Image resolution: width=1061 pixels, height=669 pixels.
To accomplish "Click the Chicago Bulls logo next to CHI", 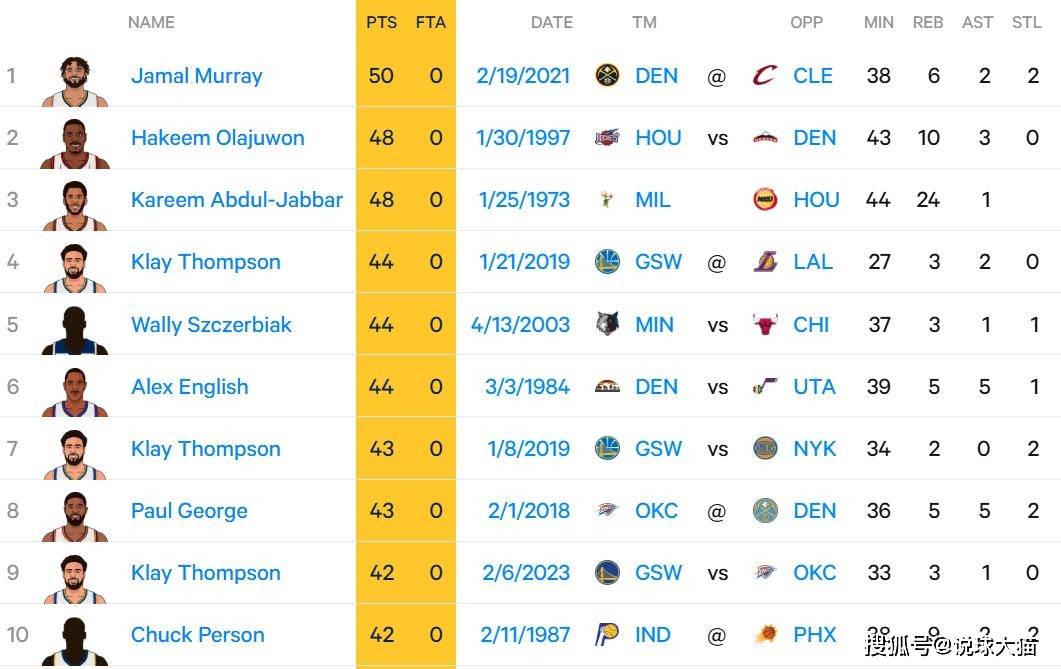I will pyautogui.click(x=765, y=324).
